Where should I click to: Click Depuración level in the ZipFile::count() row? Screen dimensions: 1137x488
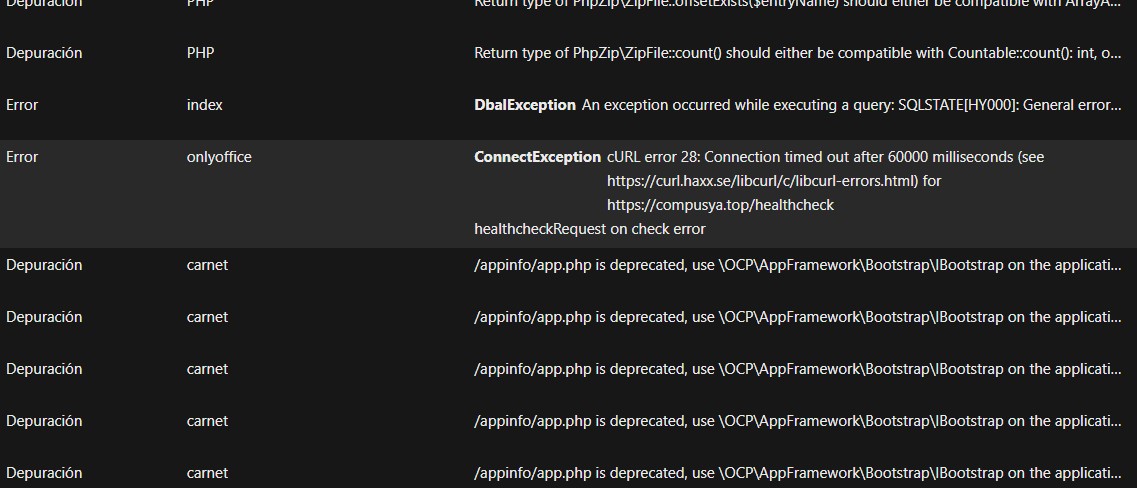click(44, 53)
